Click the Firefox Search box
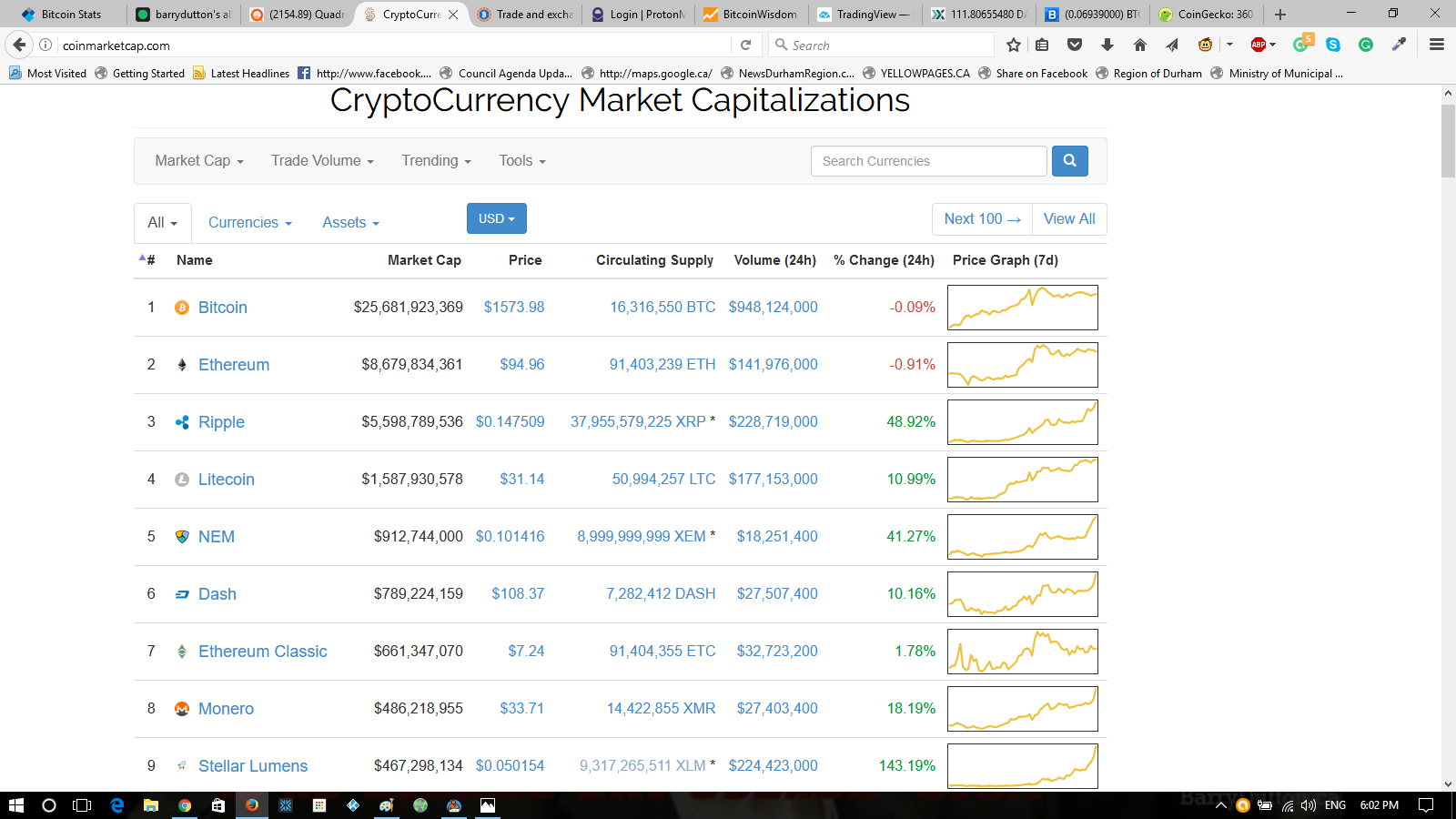 881,45
